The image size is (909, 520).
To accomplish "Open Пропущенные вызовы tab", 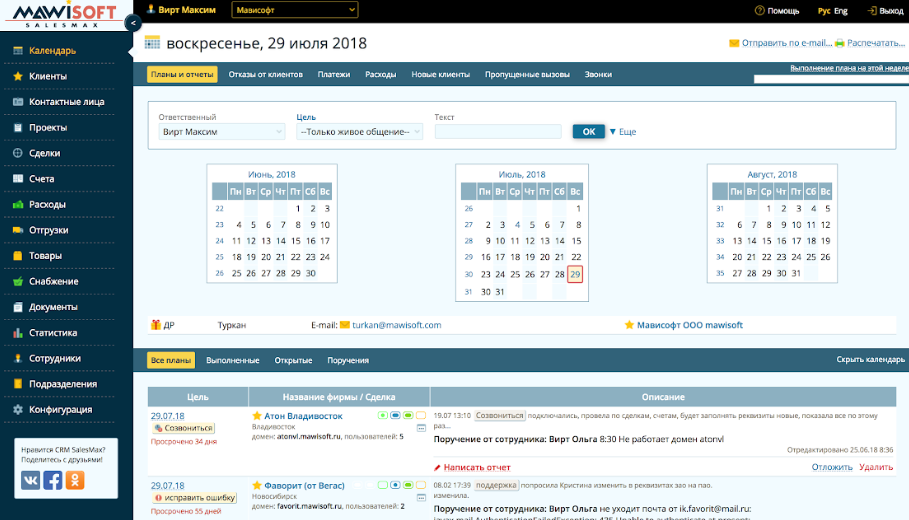I will click(x=528, y=74).
